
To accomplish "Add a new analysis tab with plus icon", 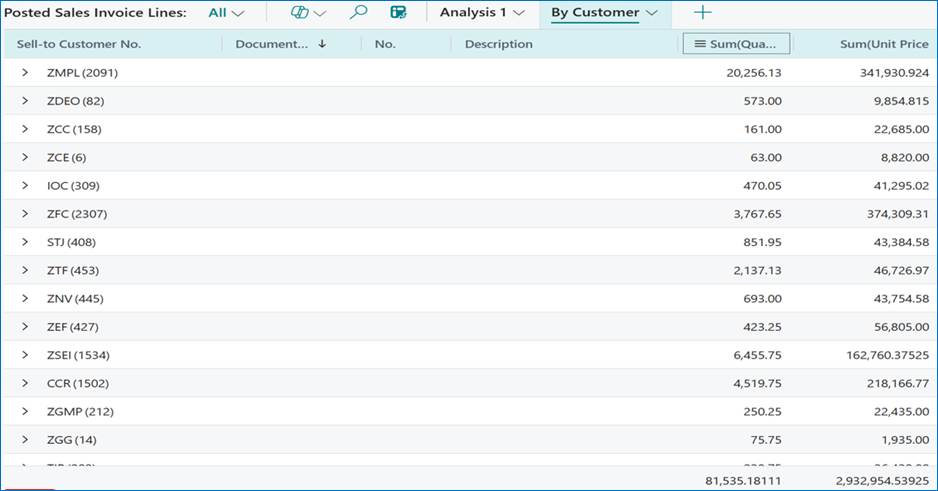I will [703, 13].
